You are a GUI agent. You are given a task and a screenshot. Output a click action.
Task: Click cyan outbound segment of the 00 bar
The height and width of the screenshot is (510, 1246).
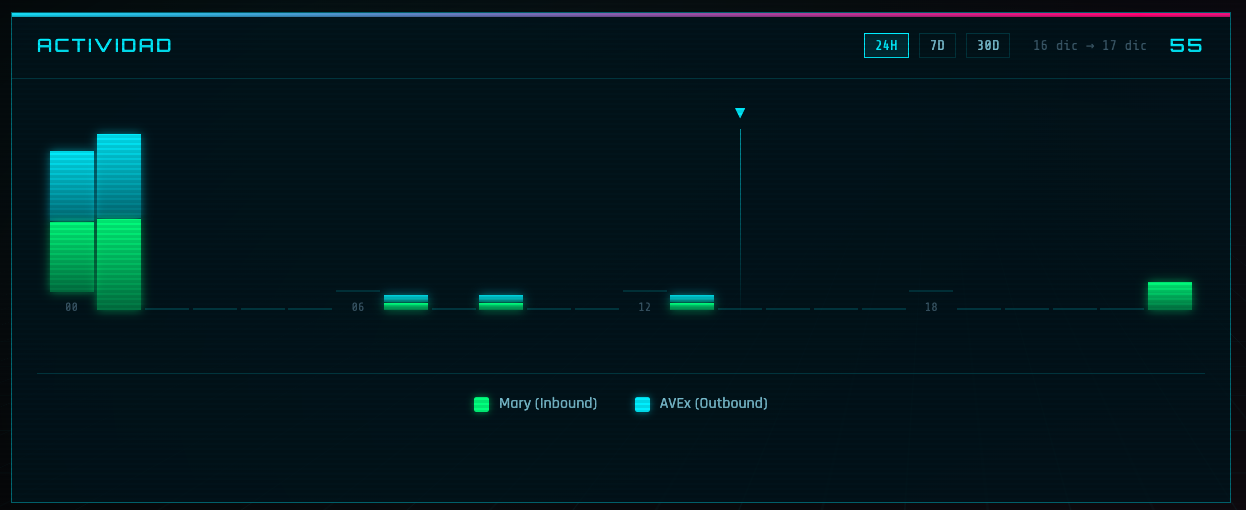[72, 186]
